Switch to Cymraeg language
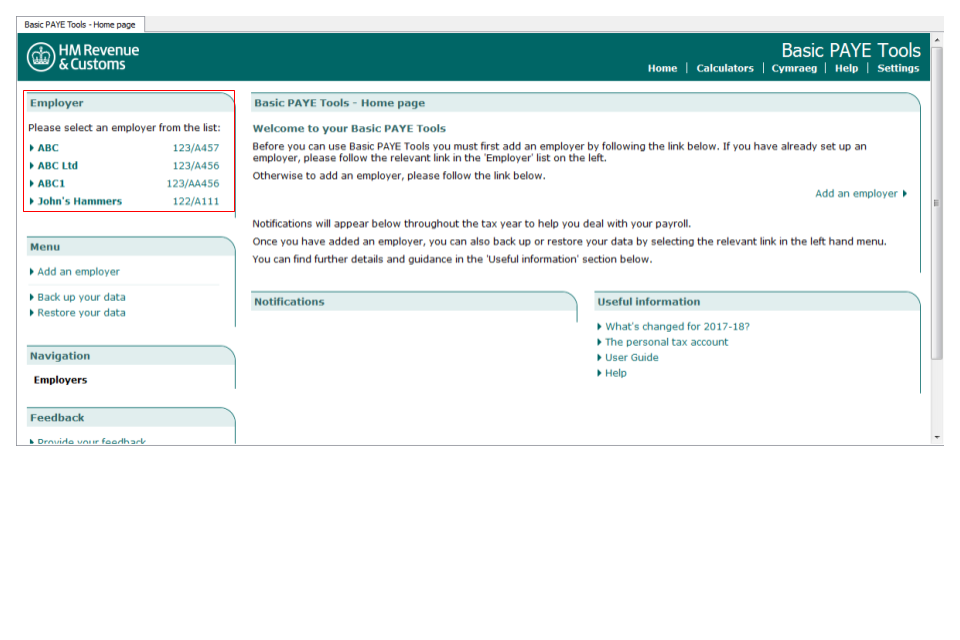 pos(794,68)
